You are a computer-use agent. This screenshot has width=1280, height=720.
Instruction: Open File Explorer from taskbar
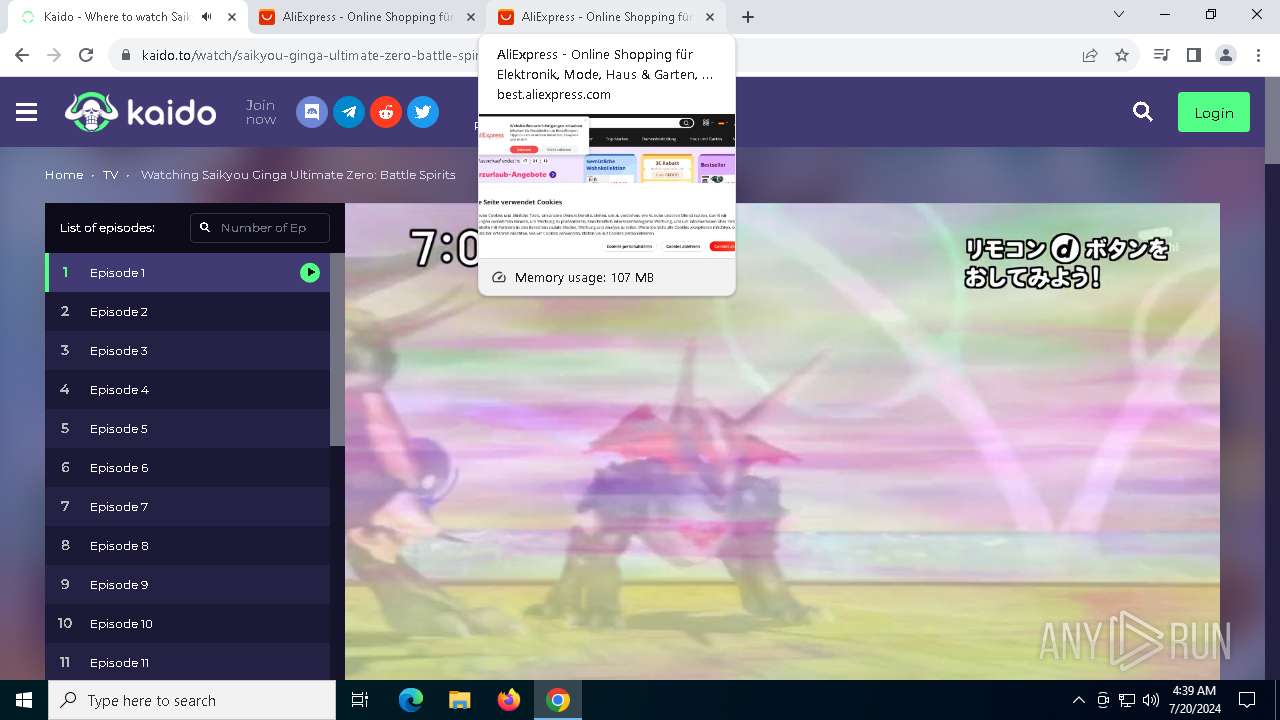coord(459,700)
